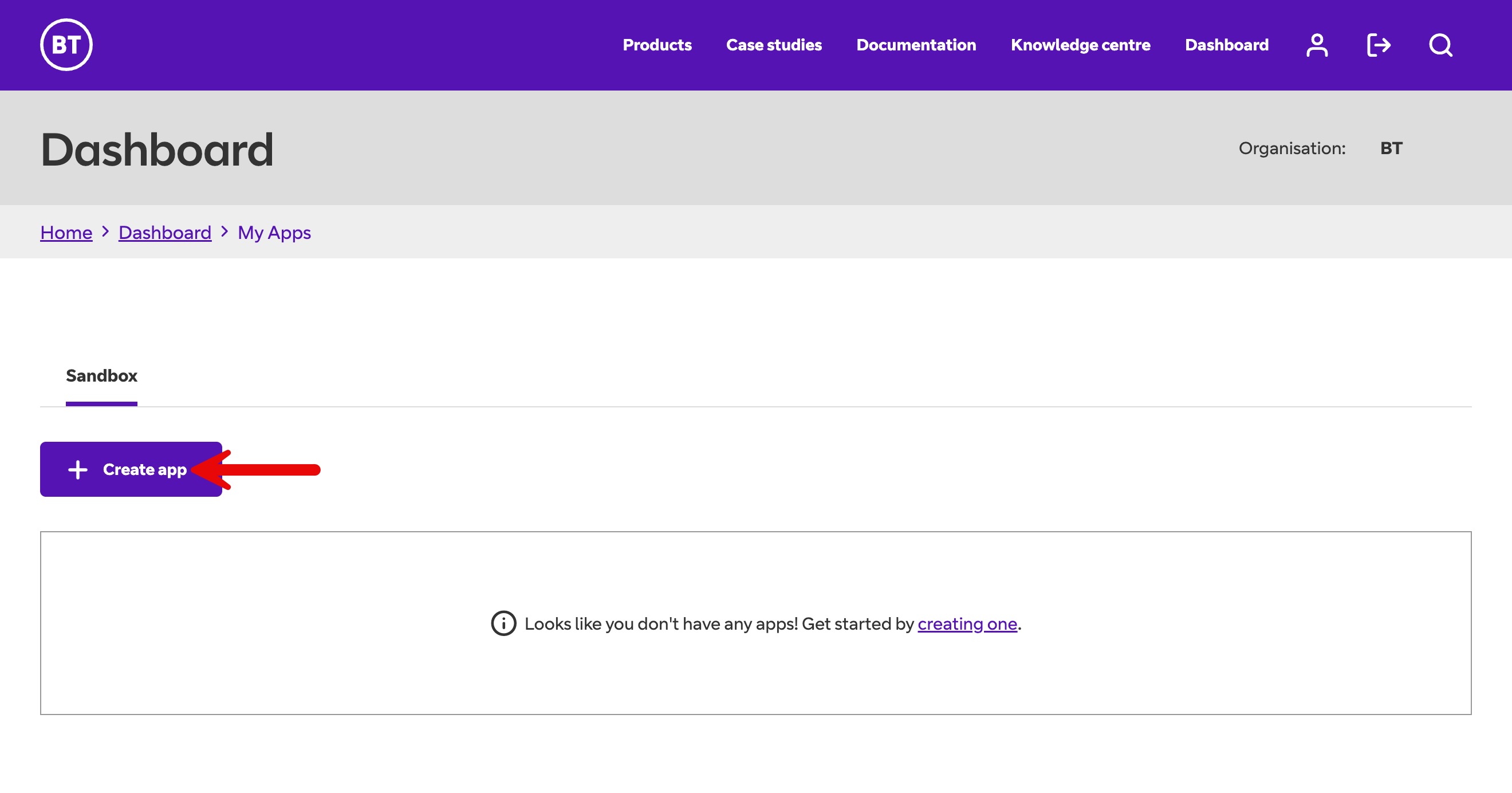
Task: Click the Create app button
Action: coord(131,469)
